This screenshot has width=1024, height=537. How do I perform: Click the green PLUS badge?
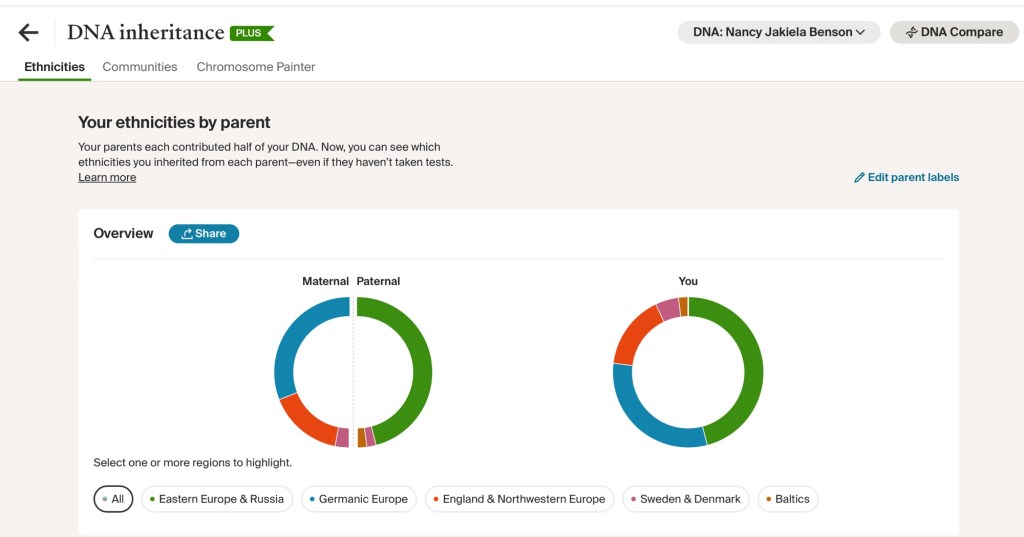click(250, 33)
